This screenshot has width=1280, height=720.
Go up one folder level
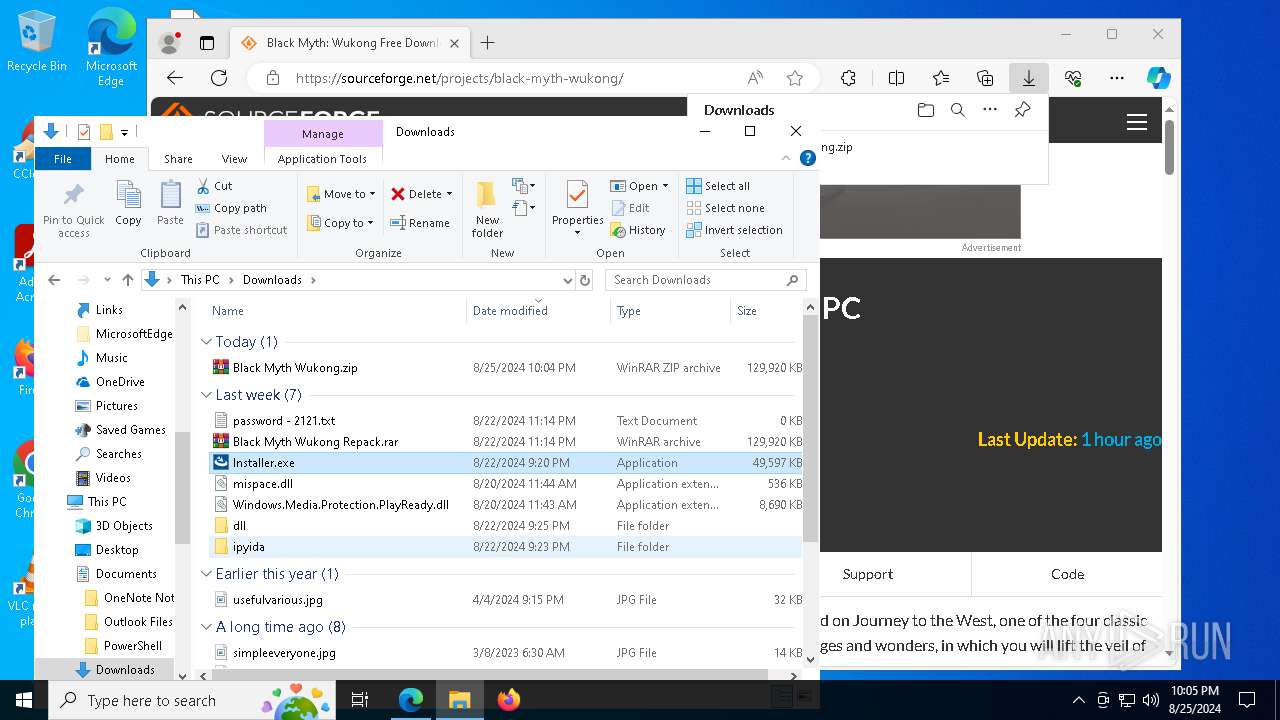tap(128, 280)
